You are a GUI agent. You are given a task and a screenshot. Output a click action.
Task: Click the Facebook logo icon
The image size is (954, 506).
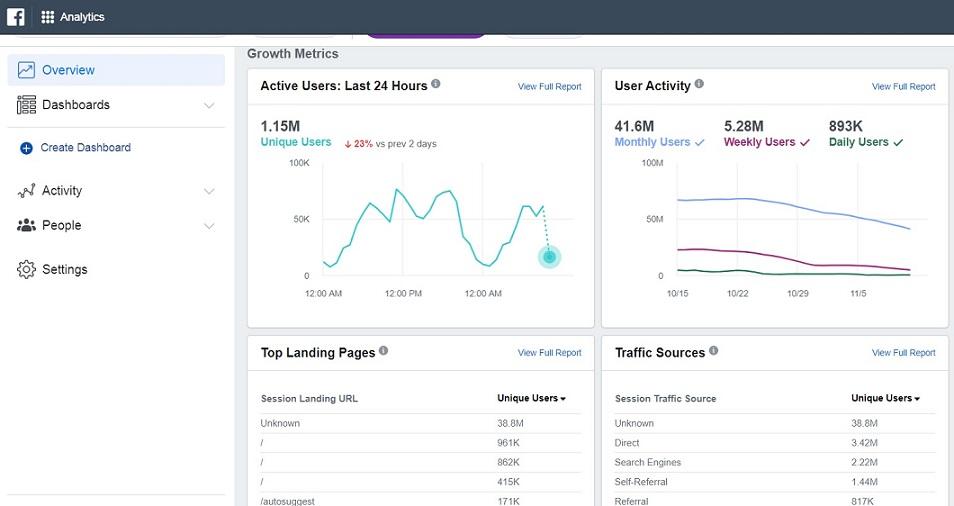tap(16, 16)
